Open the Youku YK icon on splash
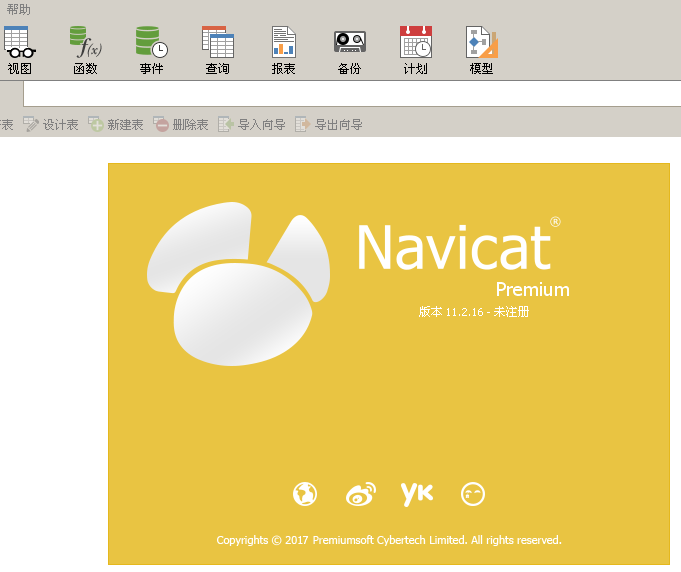Viewport: 681px width, 572px height. tap(417, 494)
